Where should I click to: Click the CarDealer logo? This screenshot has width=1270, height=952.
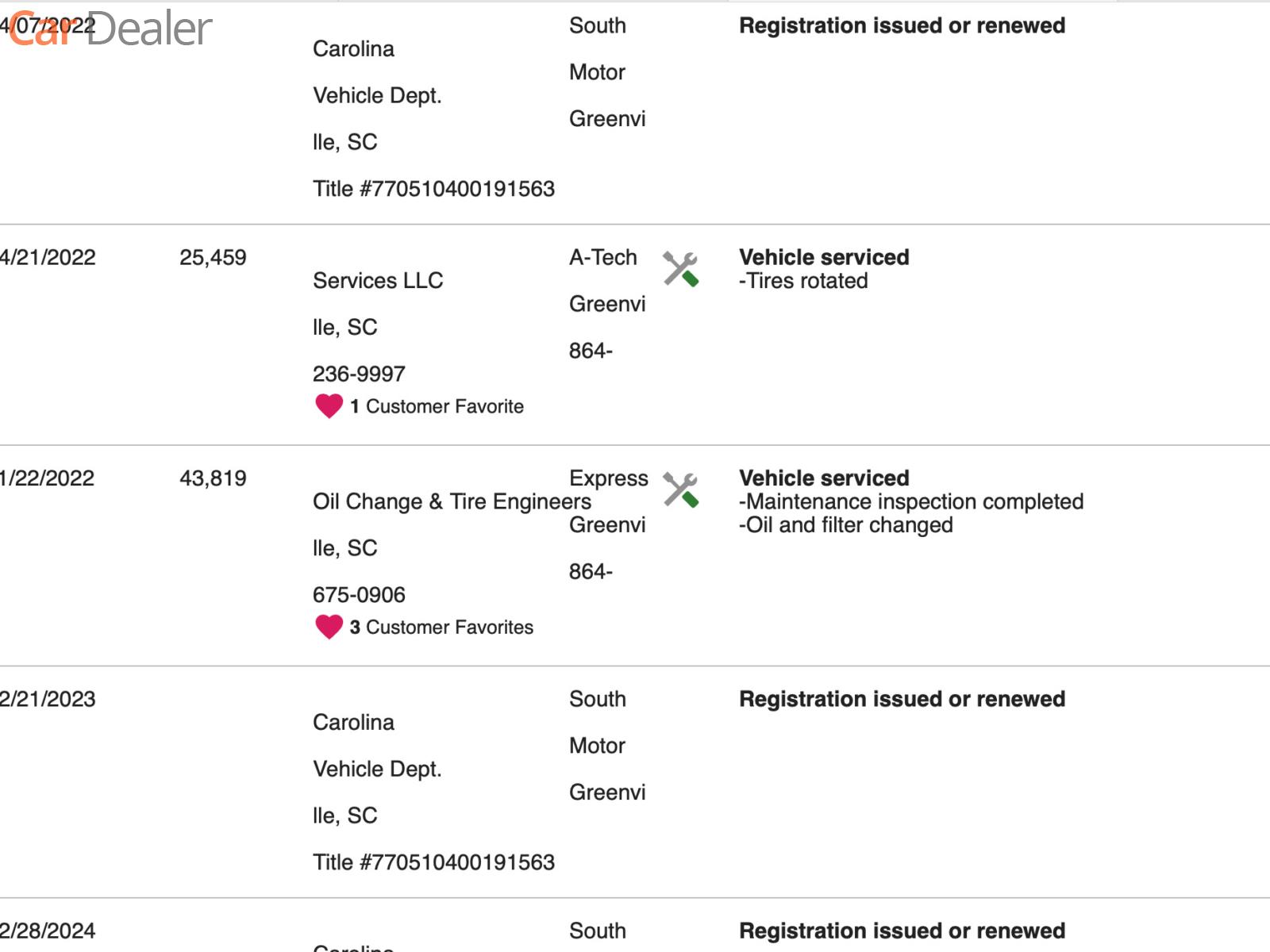(111, 29)
